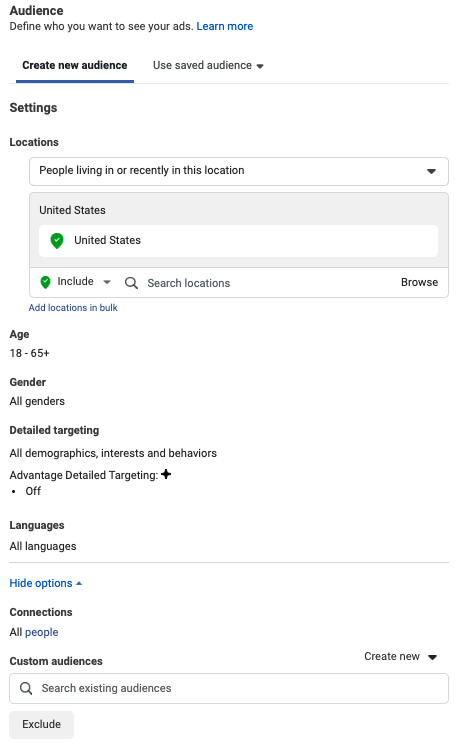Select the Create new audience tab
The image size is (460, 746).
coord(75,66)
